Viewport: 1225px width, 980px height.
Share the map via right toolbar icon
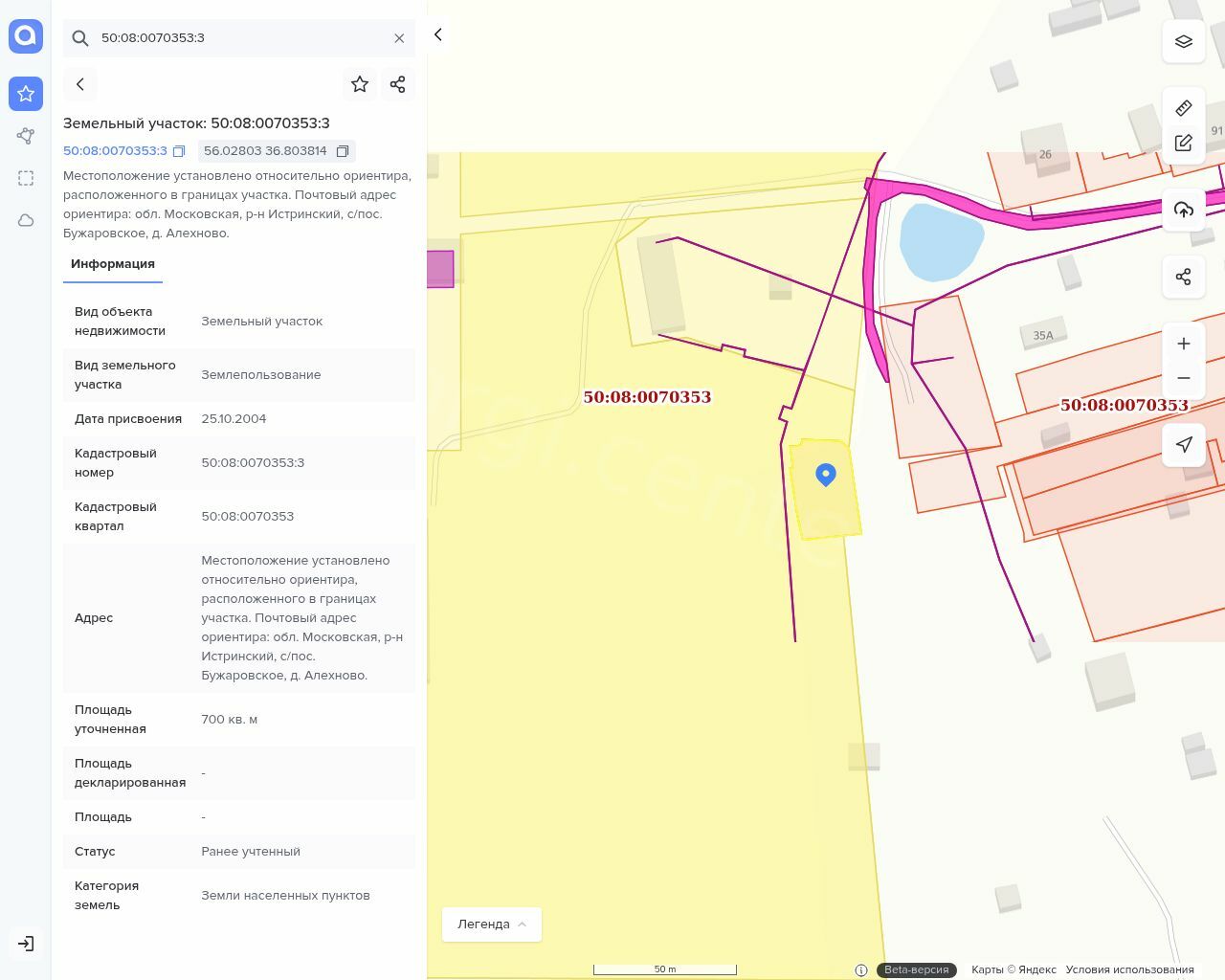(x=1184, y=278)
